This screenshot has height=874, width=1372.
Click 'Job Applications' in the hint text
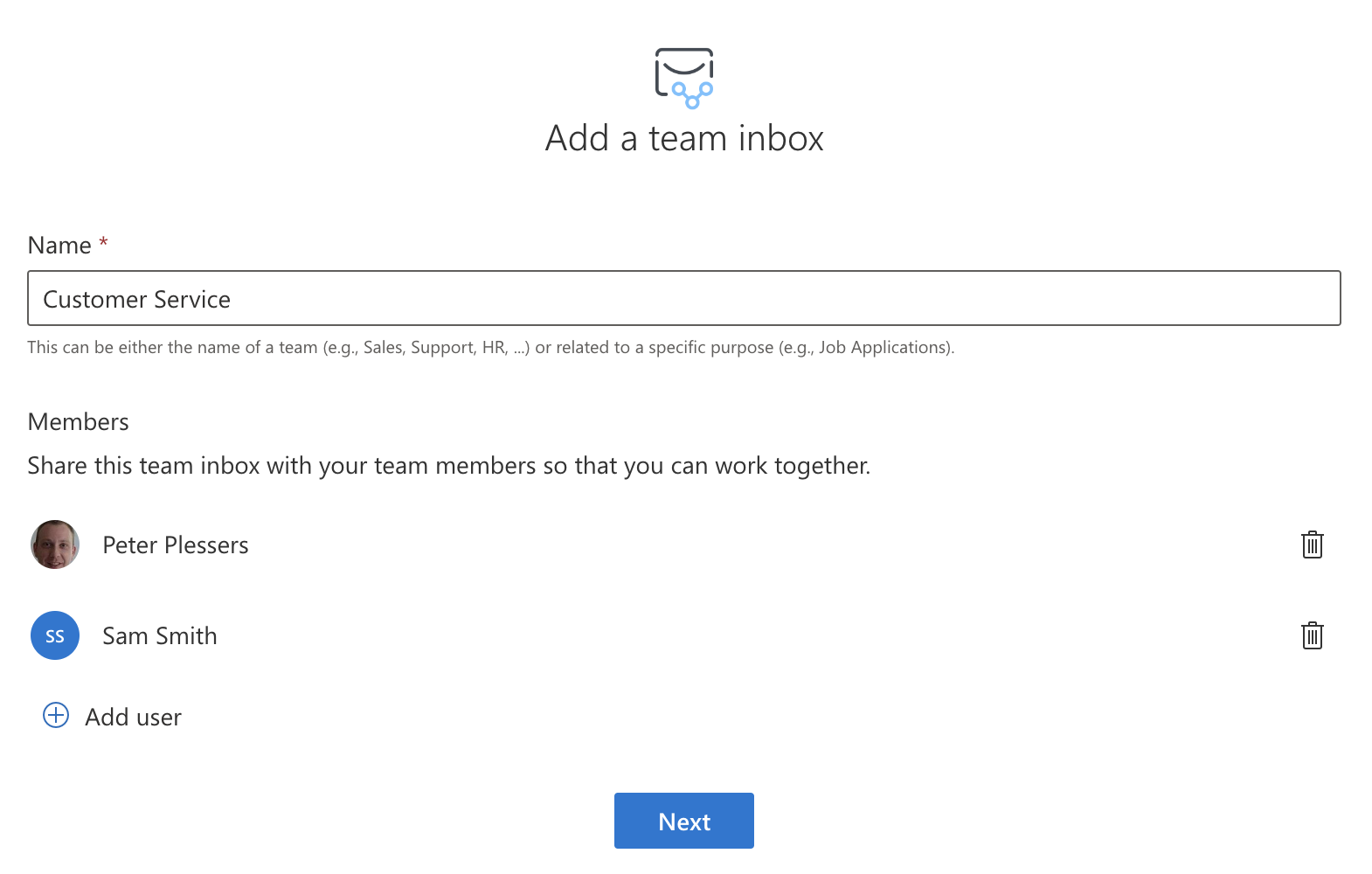coord(883,348)
